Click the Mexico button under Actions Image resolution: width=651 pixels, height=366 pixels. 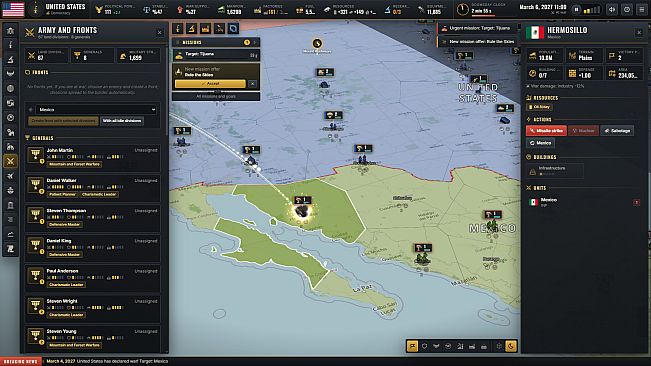[540, 143]
